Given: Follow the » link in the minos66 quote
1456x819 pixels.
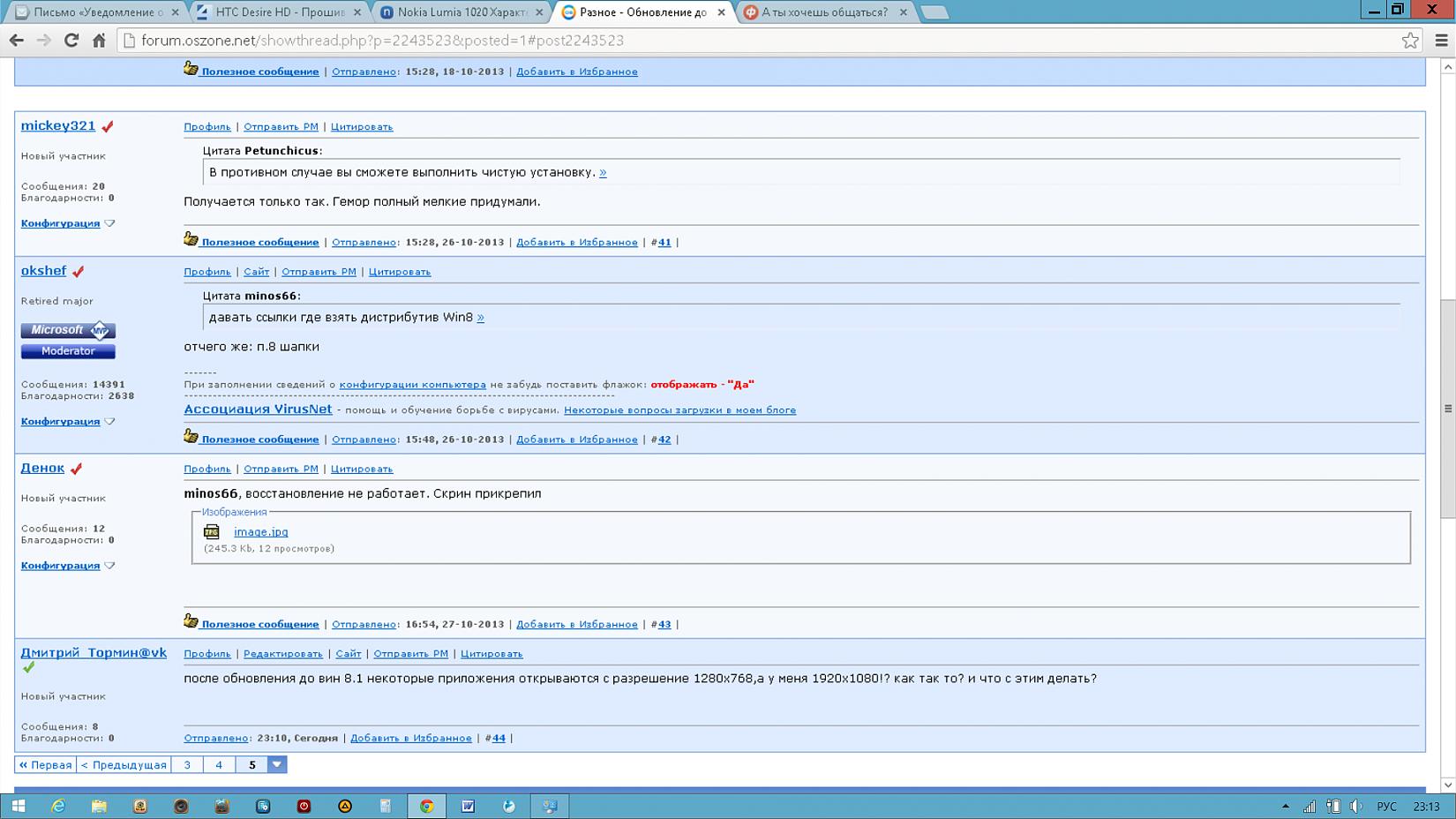Looking at the screenshot, I should [x=480, y=317].
